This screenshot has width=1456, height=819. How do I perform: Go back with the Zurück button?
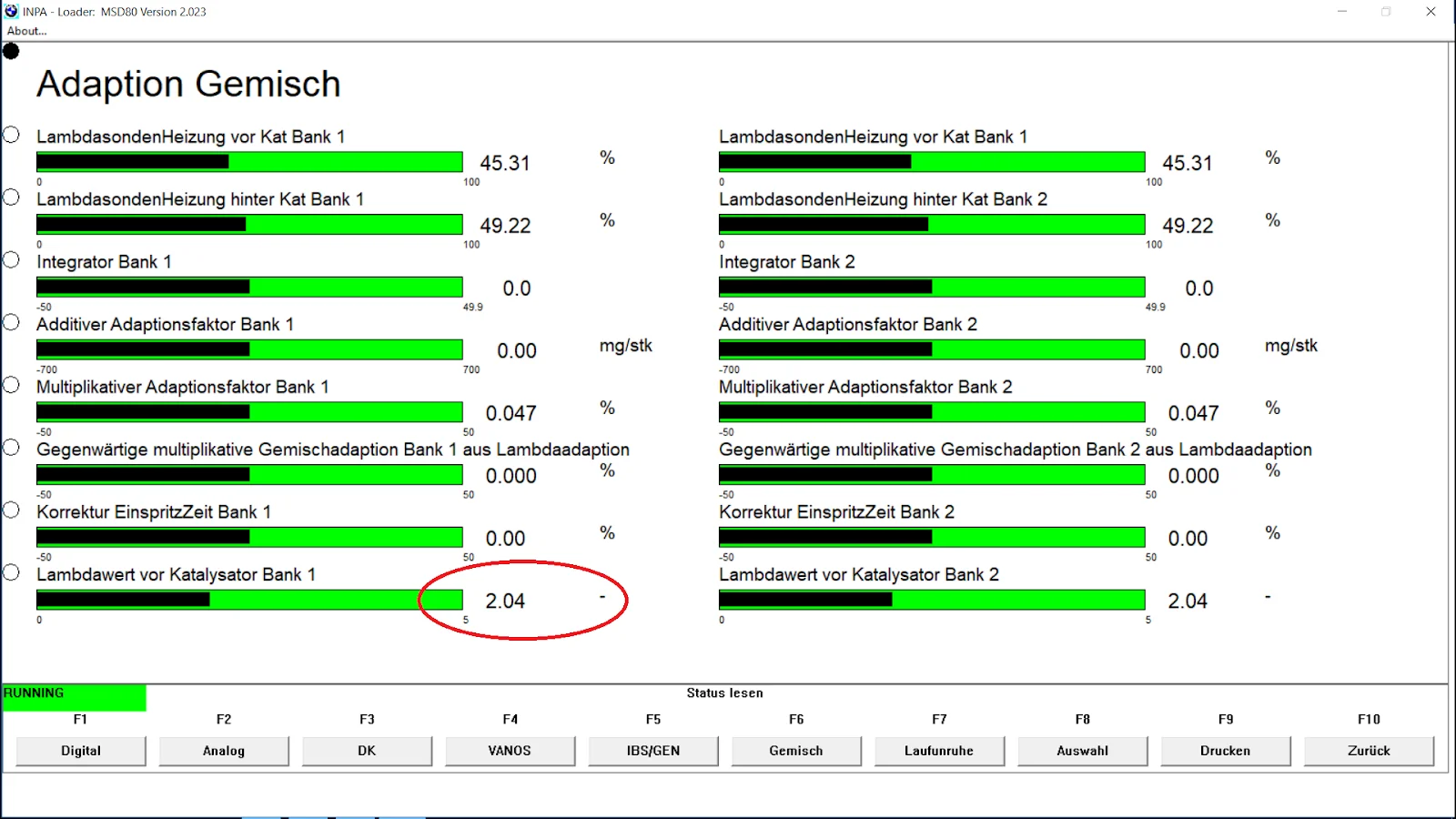point(1369,751)
